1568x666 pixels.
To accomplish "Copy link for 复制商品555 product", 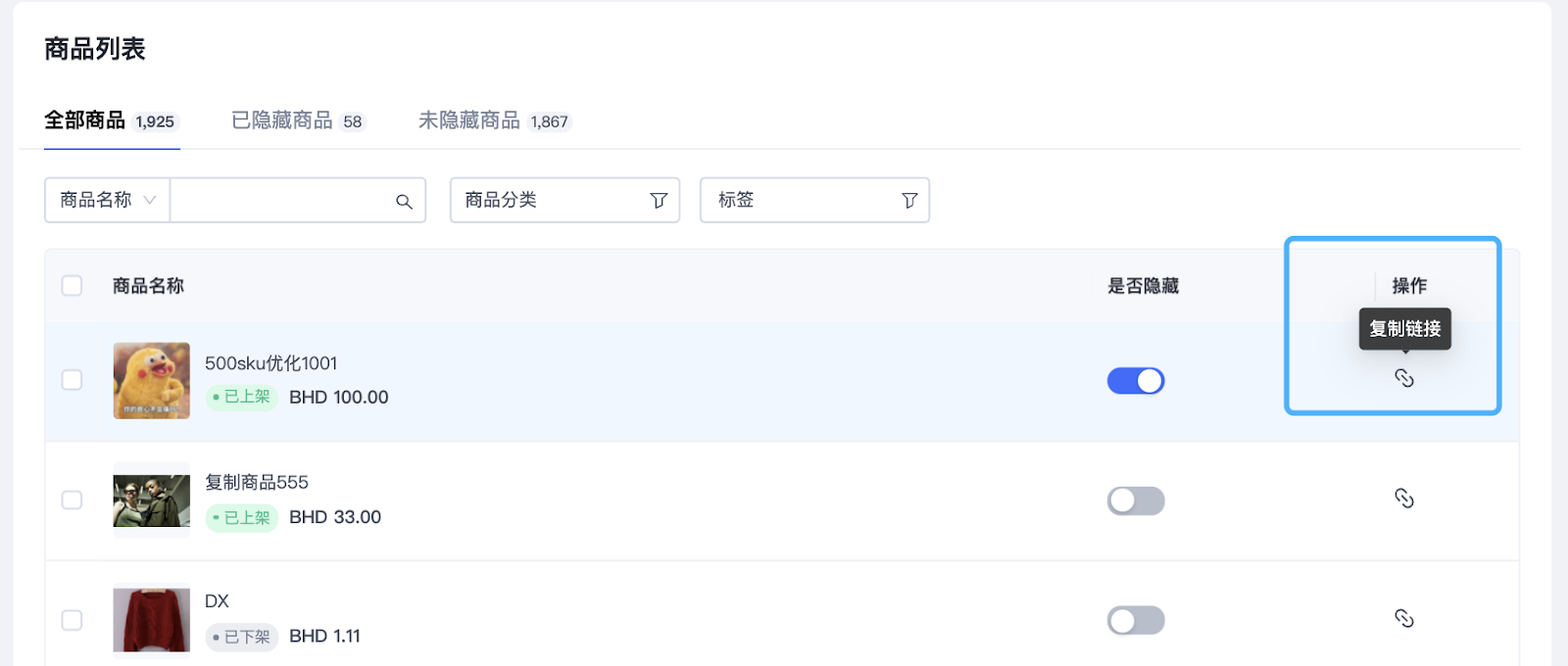I will click(x=1403, y=499).
